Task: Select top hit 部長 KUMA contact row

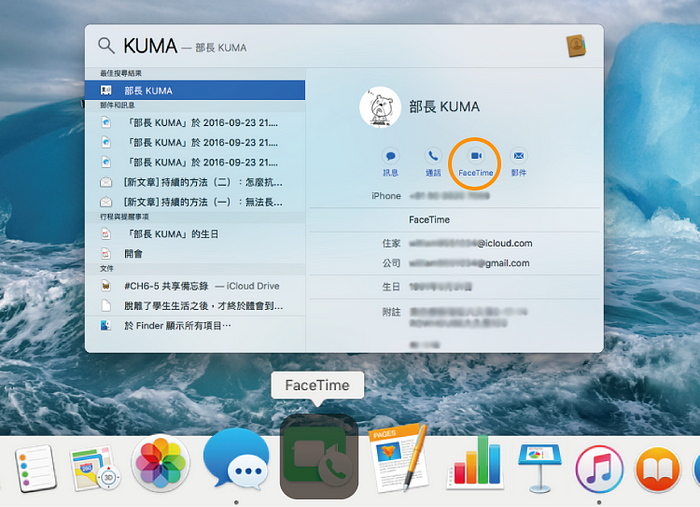Action: 195,90
